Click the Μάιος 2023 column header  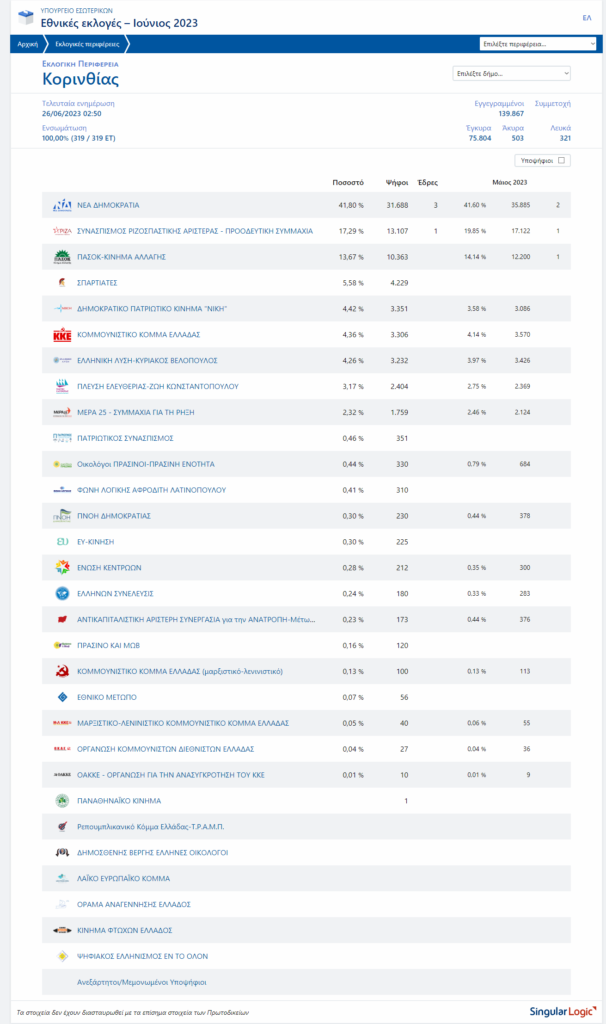pos(509,182)
